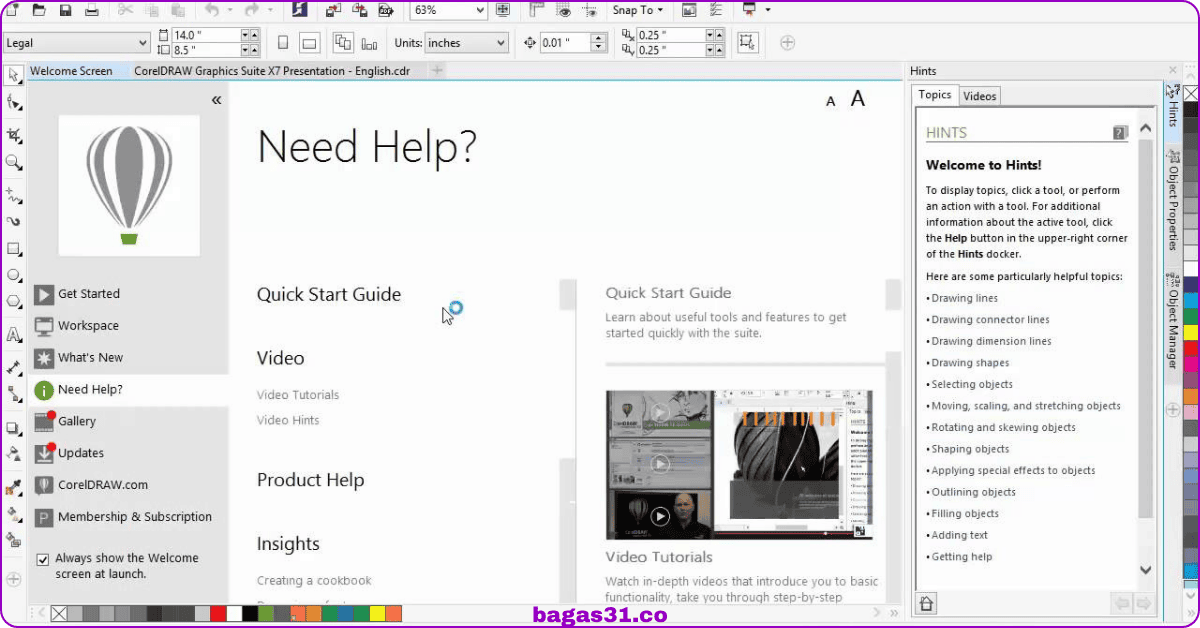
Task: Select the Text tool in toolbox
Action: tap(13, 334)
